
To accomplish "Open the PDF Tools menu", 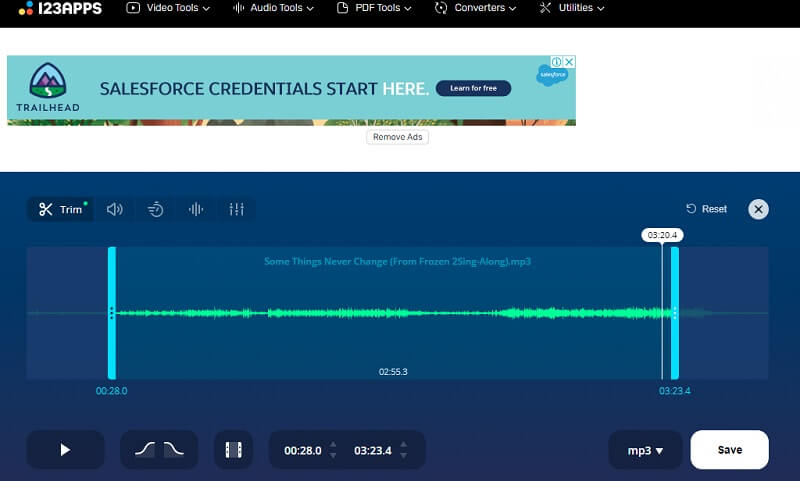I will click(x=375, y=8).
